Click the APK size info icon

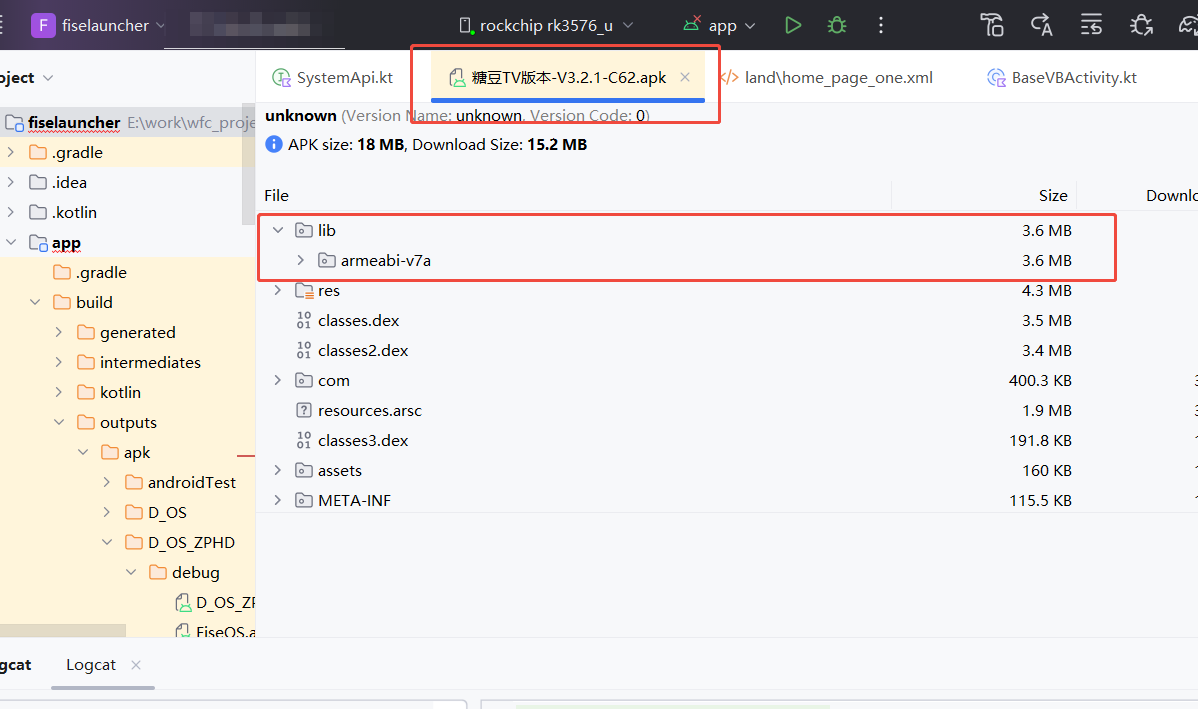tap(274, 144)
